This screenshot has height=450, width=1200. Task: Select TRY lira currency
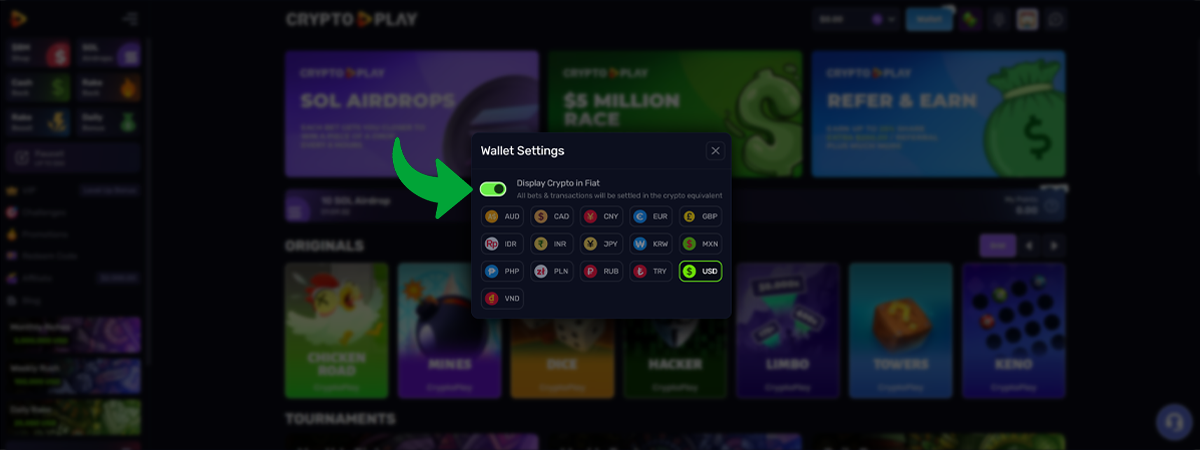coord(650,271)
